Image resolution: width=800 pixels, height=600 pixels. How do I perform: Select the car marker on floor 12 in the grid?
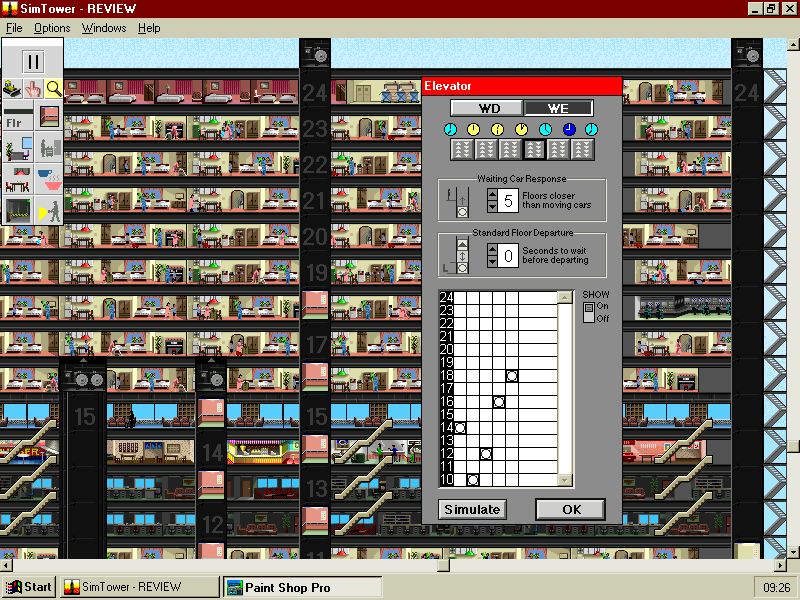tap(486, 454)
